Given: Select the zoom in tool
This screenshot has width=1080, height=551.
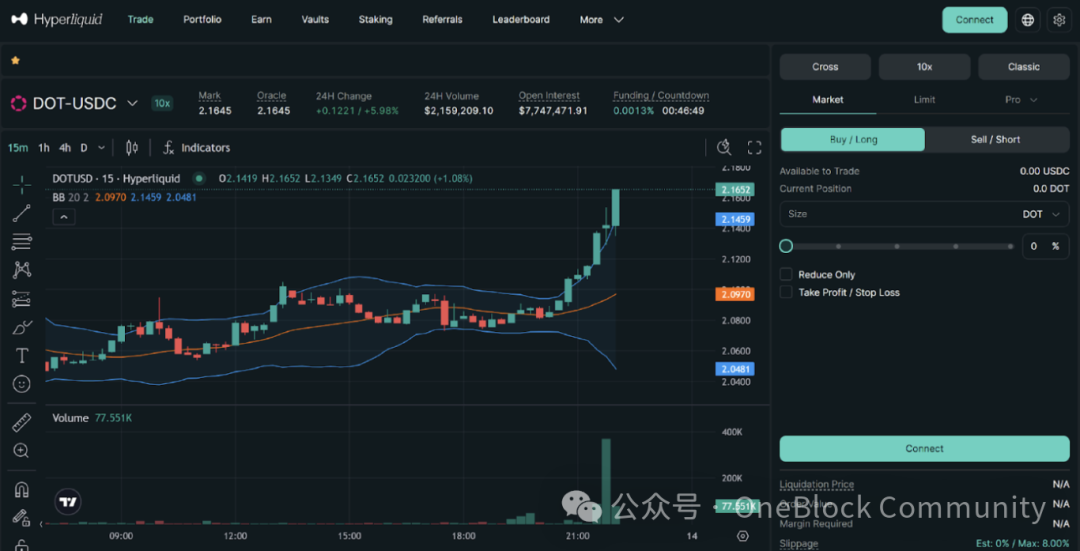Looking at the screenshot, I should point(22,451).
